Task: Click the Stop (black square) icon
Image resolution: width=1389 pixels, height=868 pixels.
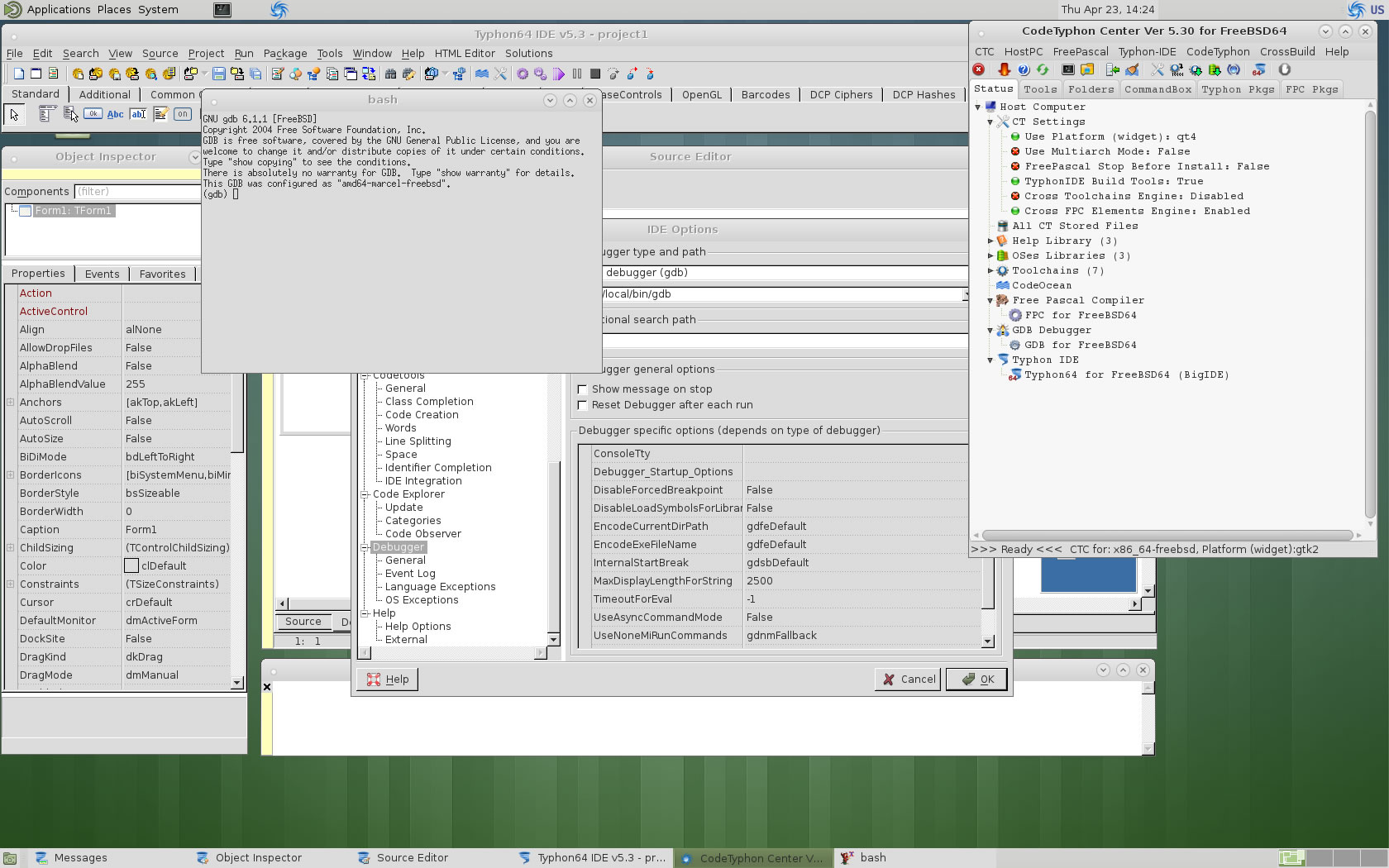Action: (x=595, y=74)
